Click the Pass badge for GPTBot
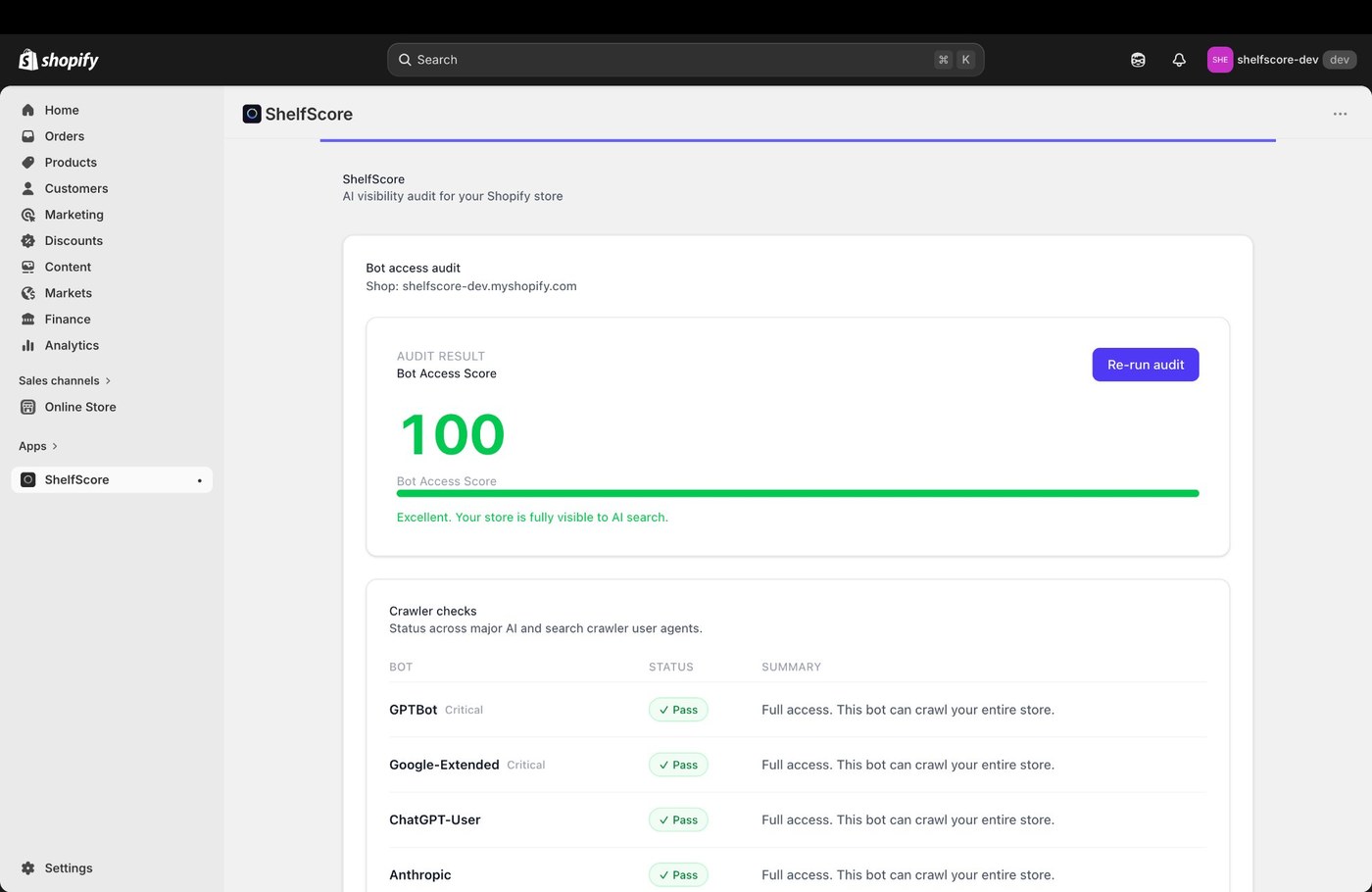The width and height of the screenshot is (1372, 892). pyautogui.click(x=678, y=710)
